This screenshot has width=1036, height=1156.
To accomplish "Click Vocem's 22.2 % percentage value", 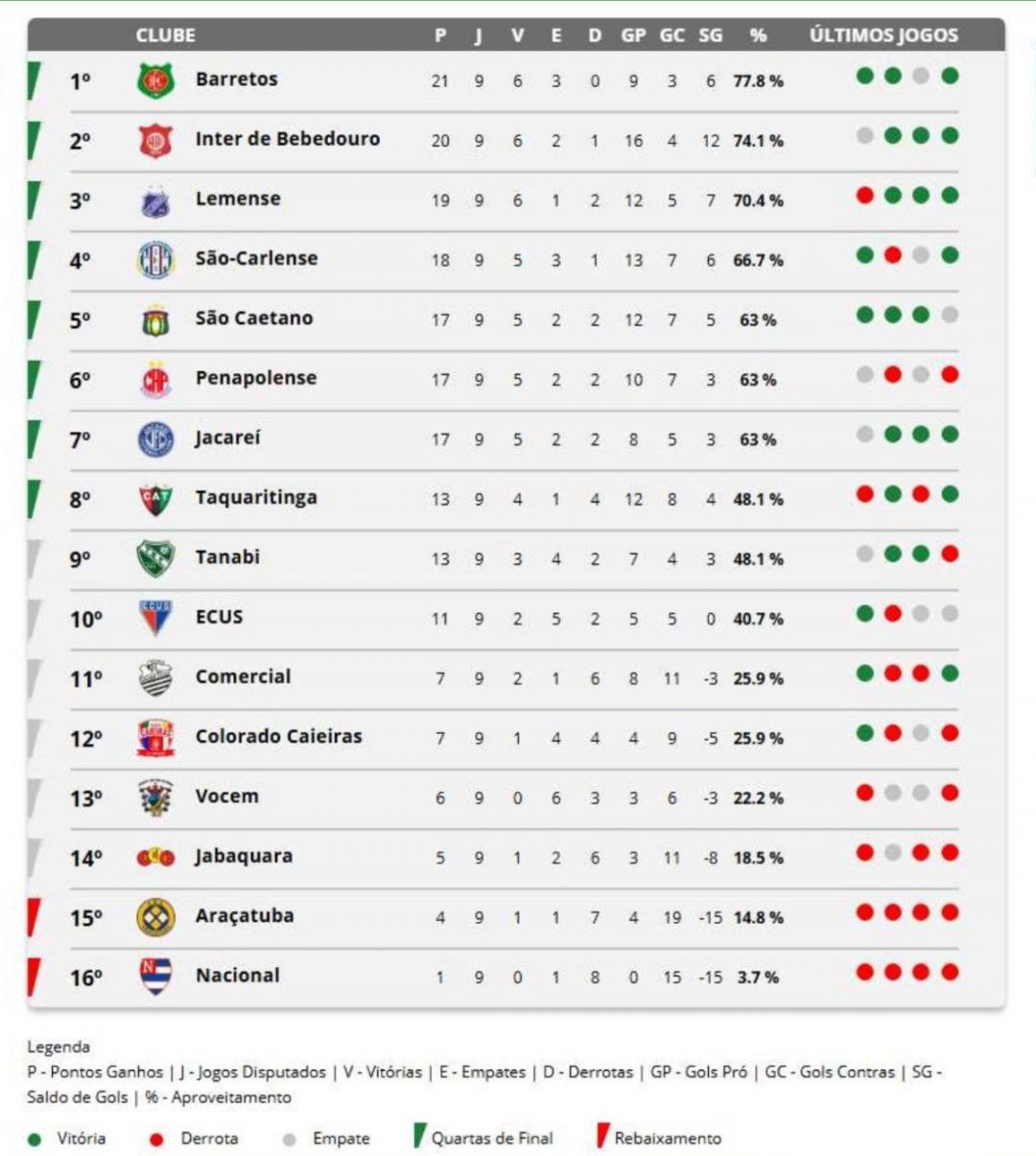I will 758,798.
